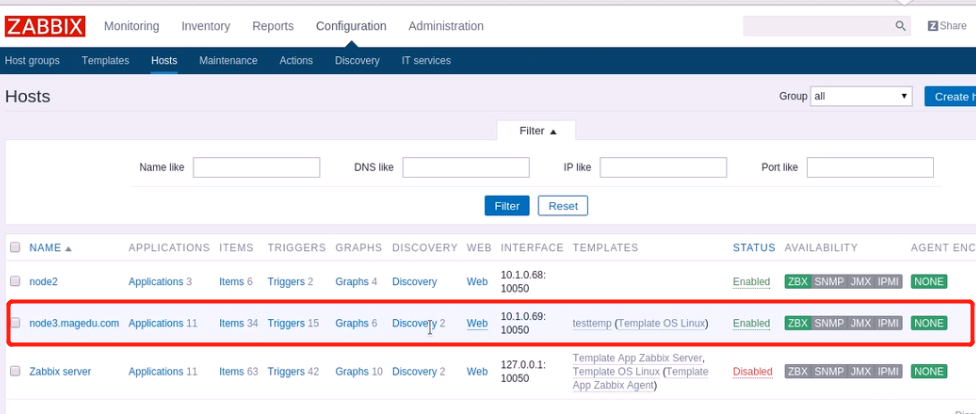Go to Discovery submenu
The height and width of the screenshot is (414, 976).
(357, 60)
